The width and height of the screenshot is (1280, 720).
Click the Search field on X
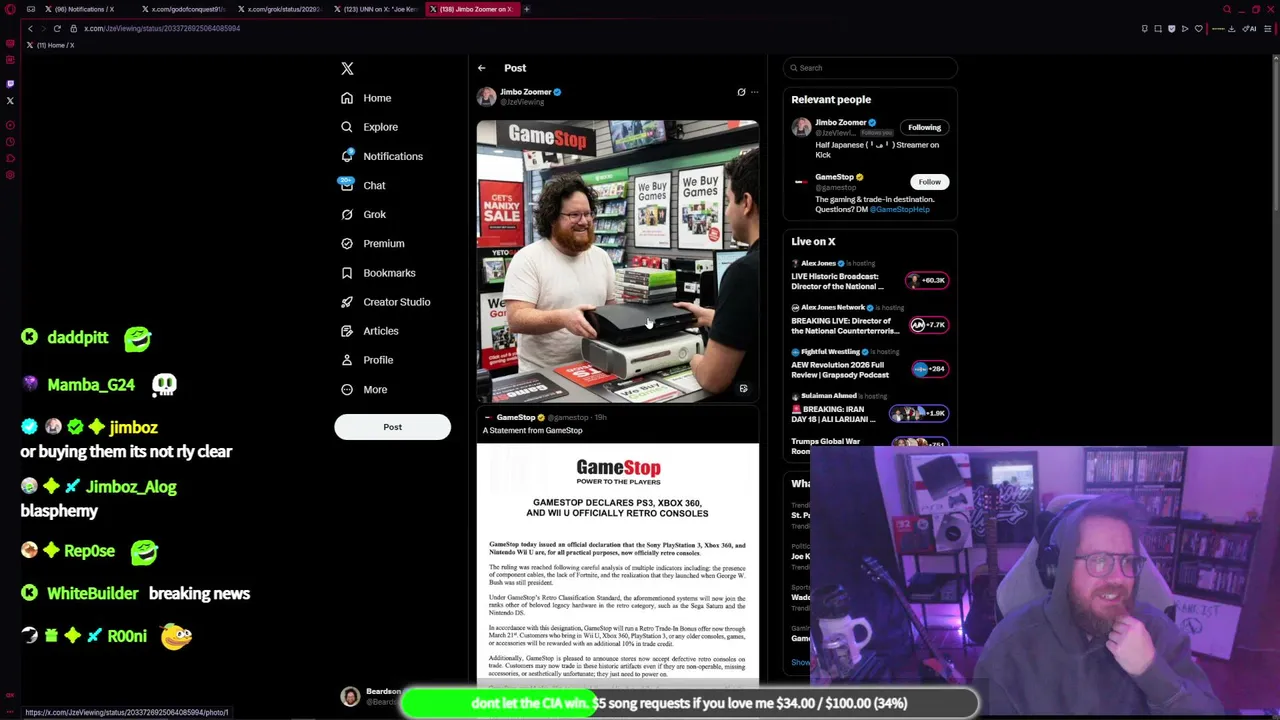(870, 68)
